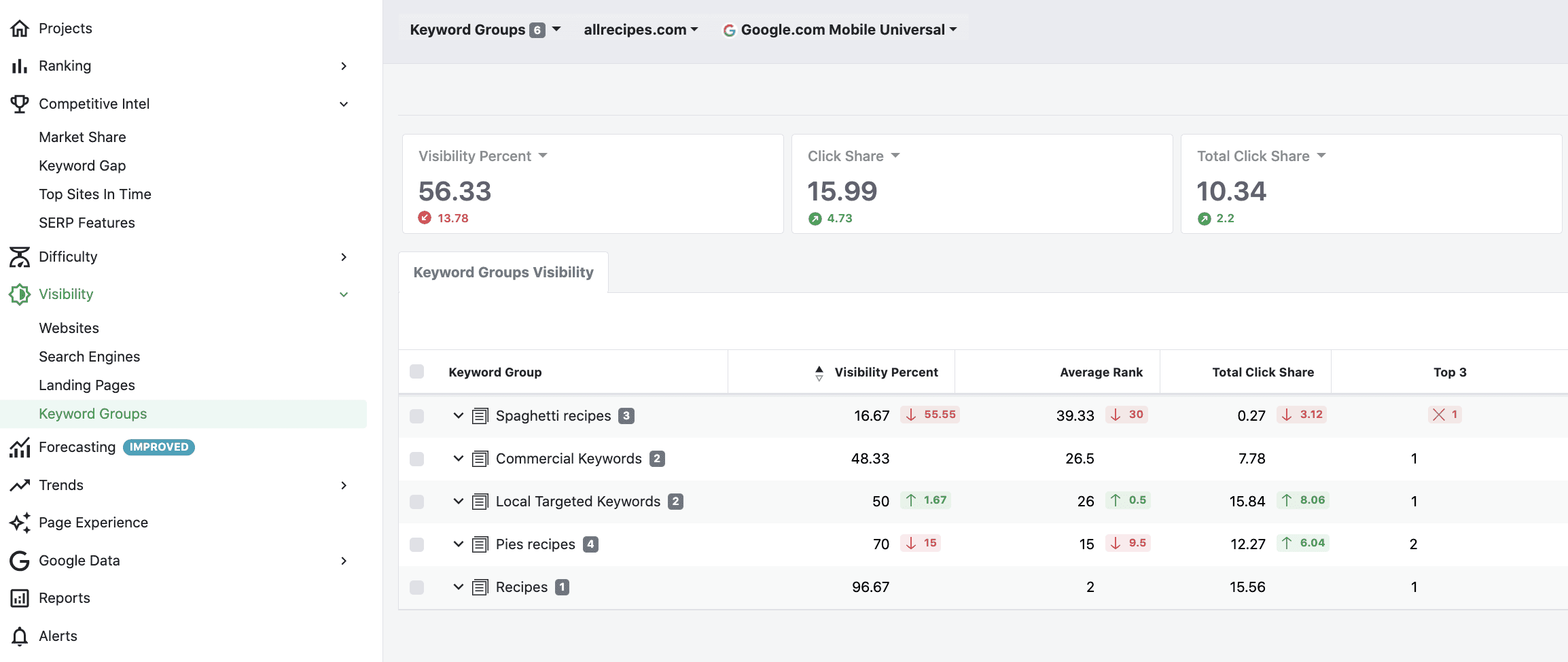This screenshot has height=662, width=1568.
Task: Expand the Commercial Keywords group row
Action: click(459, 459)
